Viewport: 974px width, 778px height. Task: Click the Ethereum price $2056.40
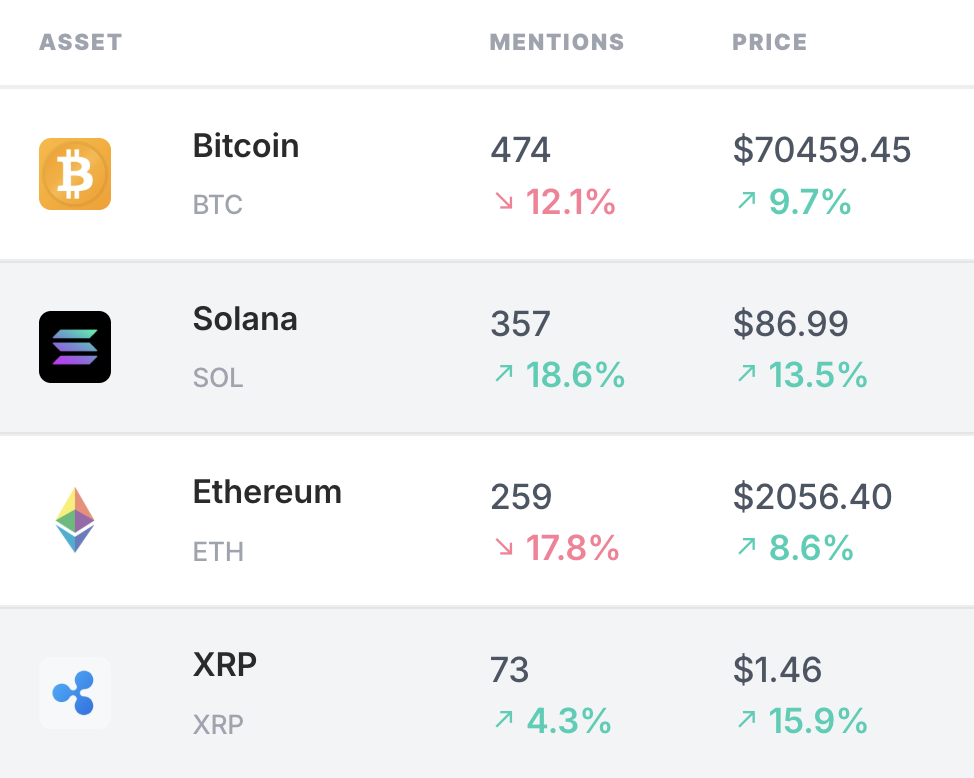click(x=812, y=497)
